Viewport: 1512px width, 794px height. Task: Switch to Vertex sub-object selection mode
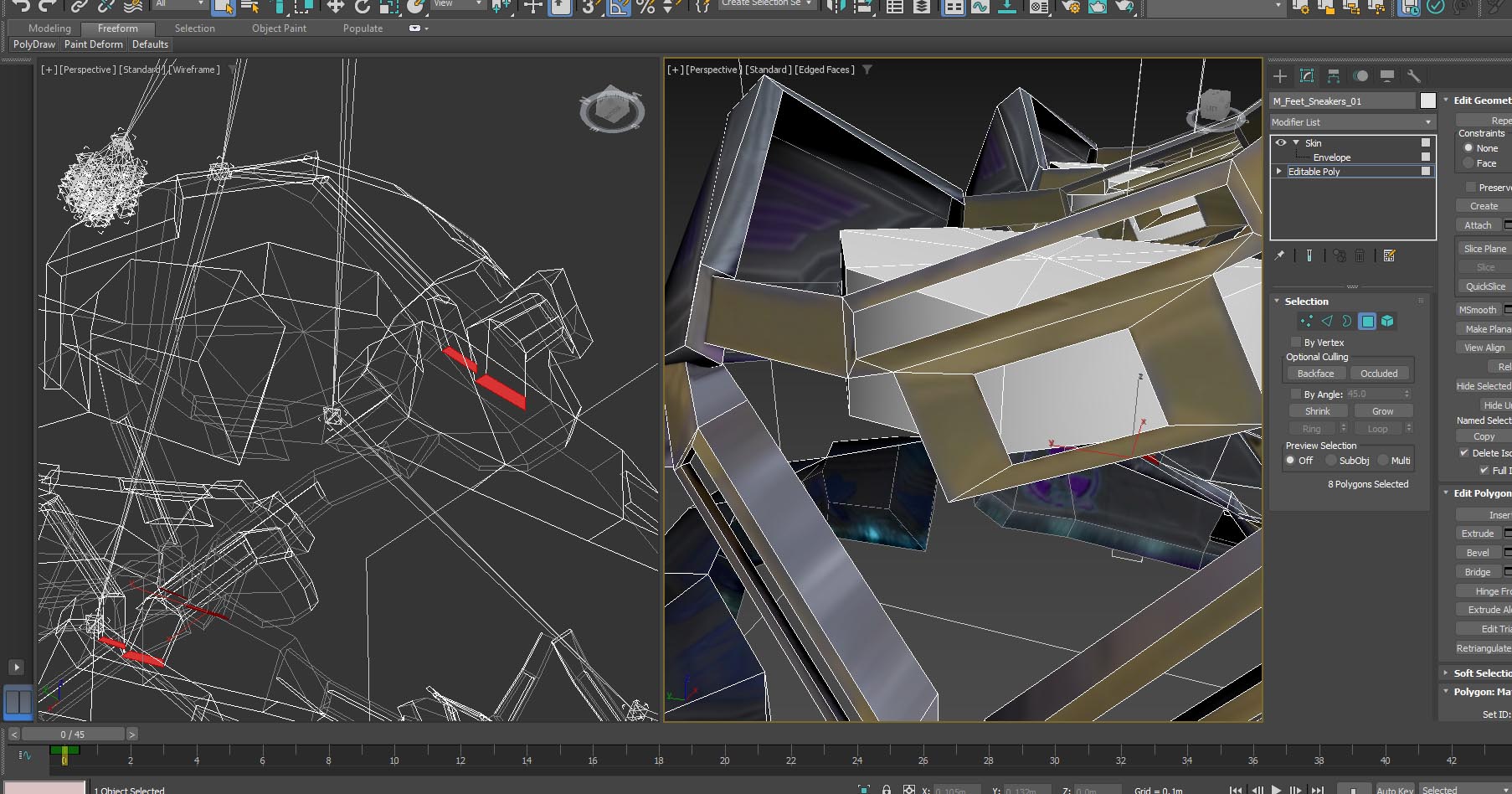pyautogui.click(x=1306, y=322)
